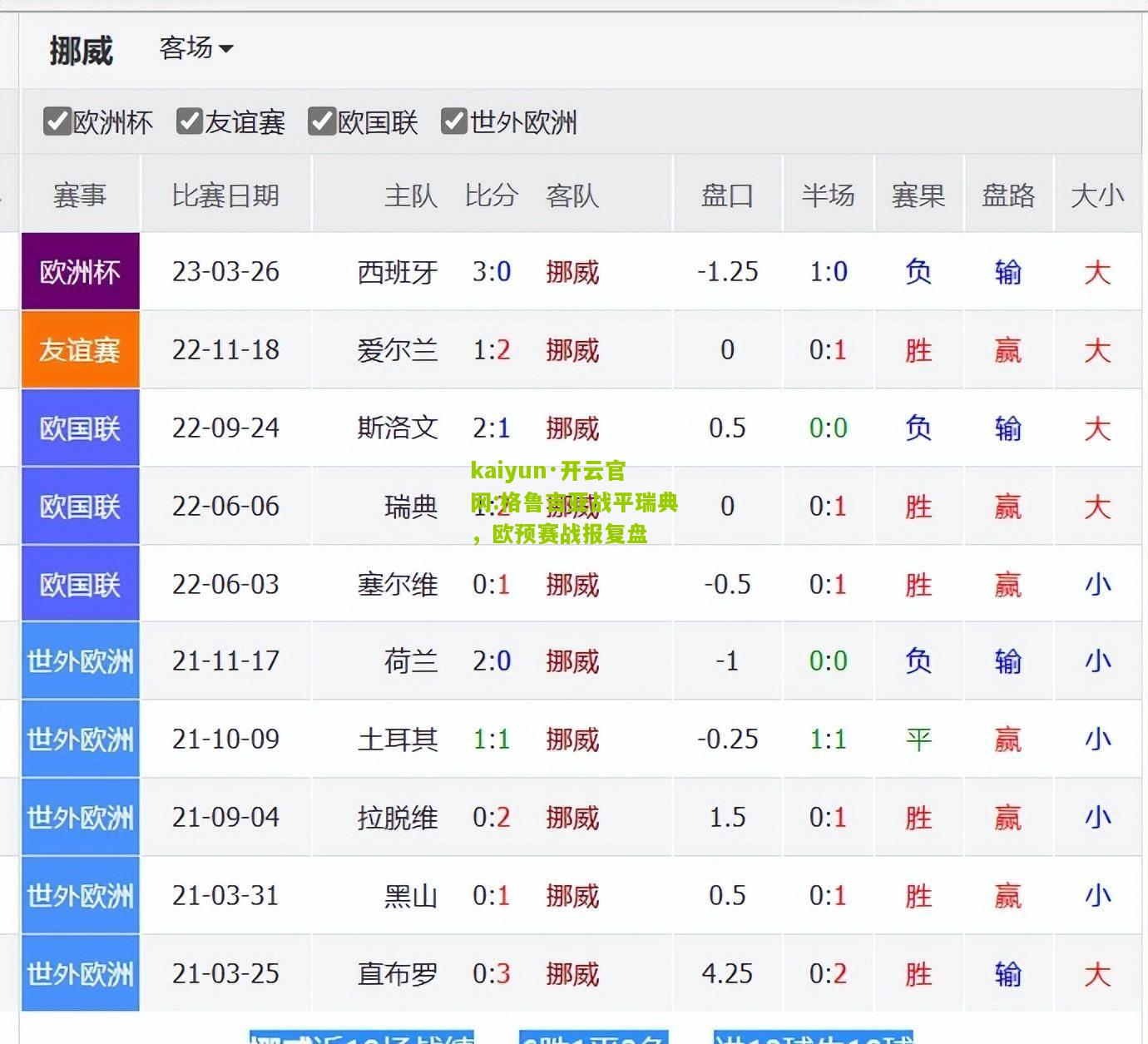The height and width of the screenshot is (1044, 1148).
Task: Select the date 21-03-31
Action: tap(225, 895)
